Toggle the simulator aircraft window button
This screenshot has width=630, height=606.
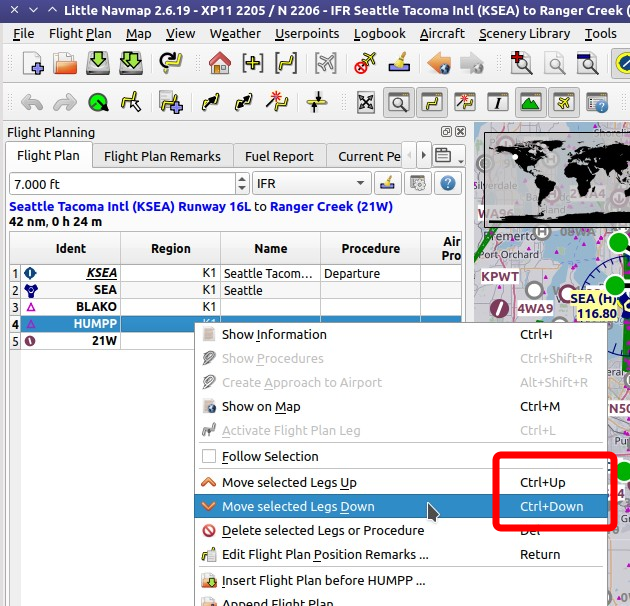click(564, 102)
